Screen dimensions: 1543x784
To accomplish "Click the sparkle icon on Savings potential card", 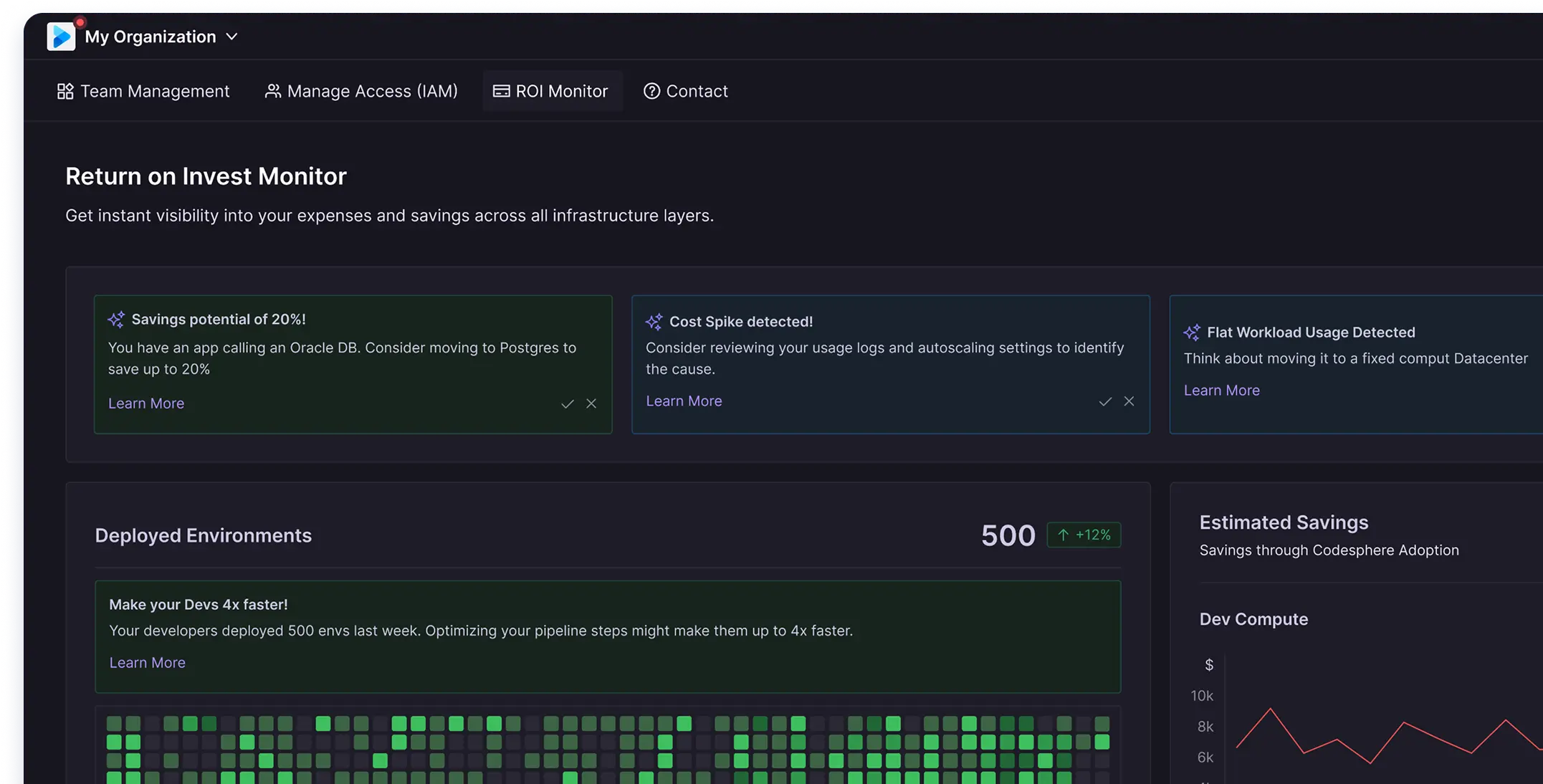I will point(116,320).
